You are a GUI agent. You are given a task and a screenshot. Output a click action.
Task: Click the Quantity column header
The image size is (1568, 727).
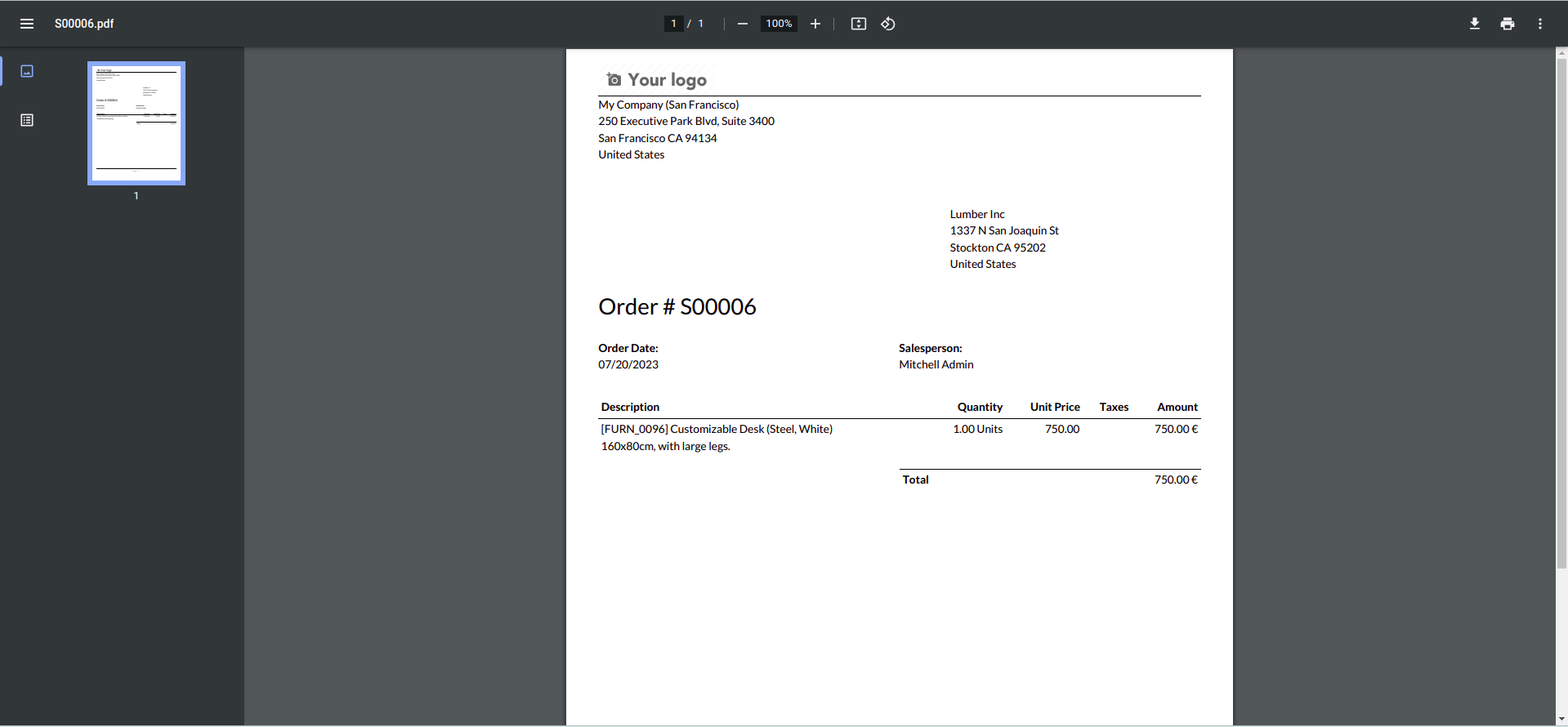(x=980, y=407)
